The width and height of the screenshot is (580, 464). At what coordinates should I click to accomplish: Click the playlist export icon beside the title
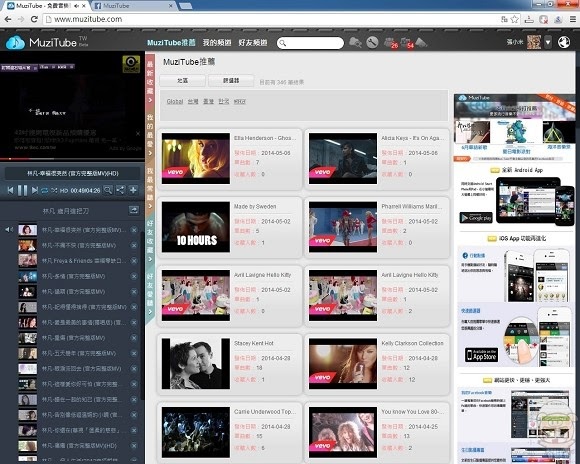[134, 210]
